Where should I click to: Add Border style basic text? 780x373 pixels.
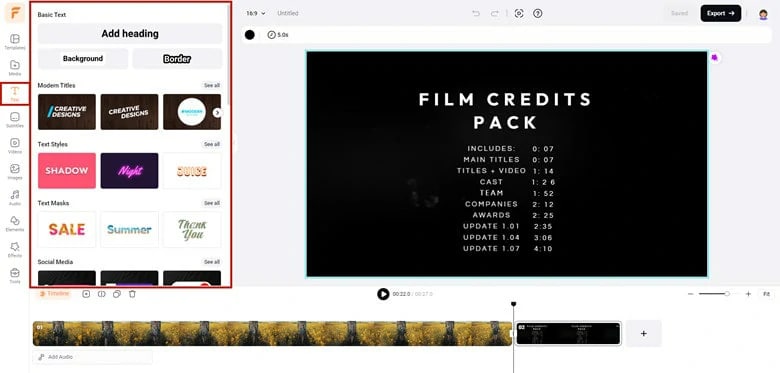[177, 59]
